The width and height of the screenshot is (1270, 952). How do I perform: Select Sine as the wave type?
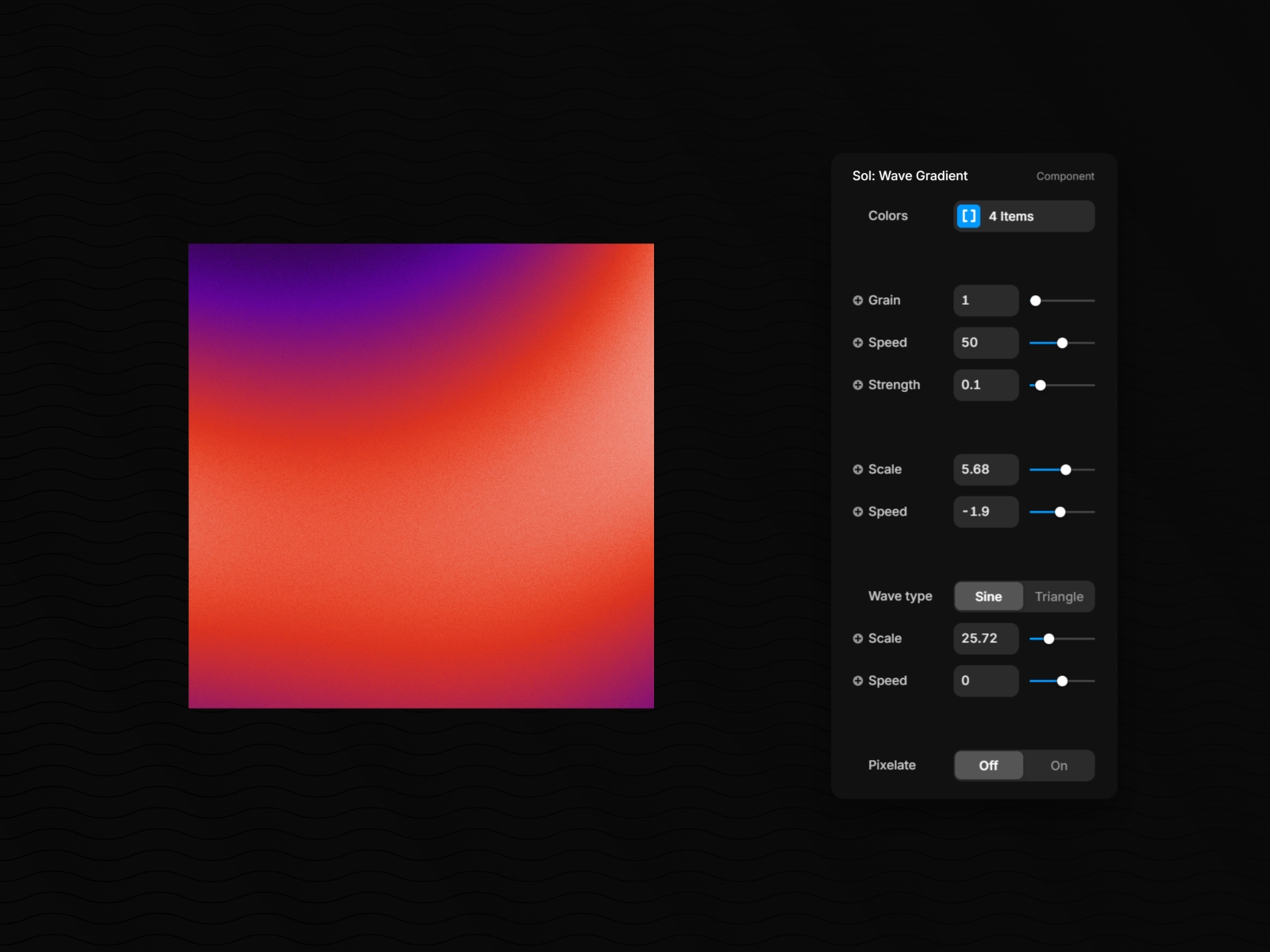pyautogui.click(x=988, y=597)
